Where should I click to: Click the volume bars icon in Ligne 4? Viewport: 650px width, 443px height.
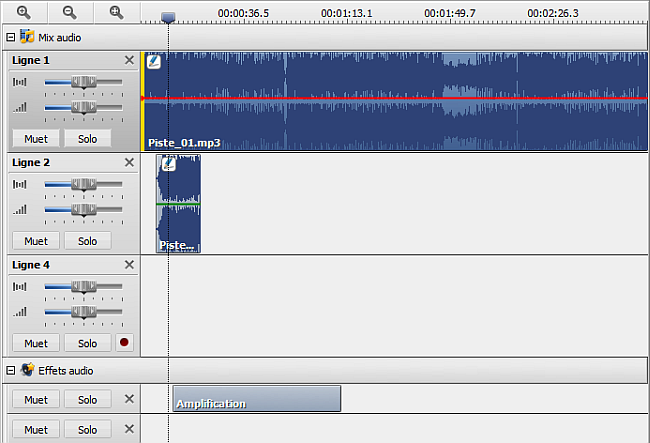(x=20, y=312)
